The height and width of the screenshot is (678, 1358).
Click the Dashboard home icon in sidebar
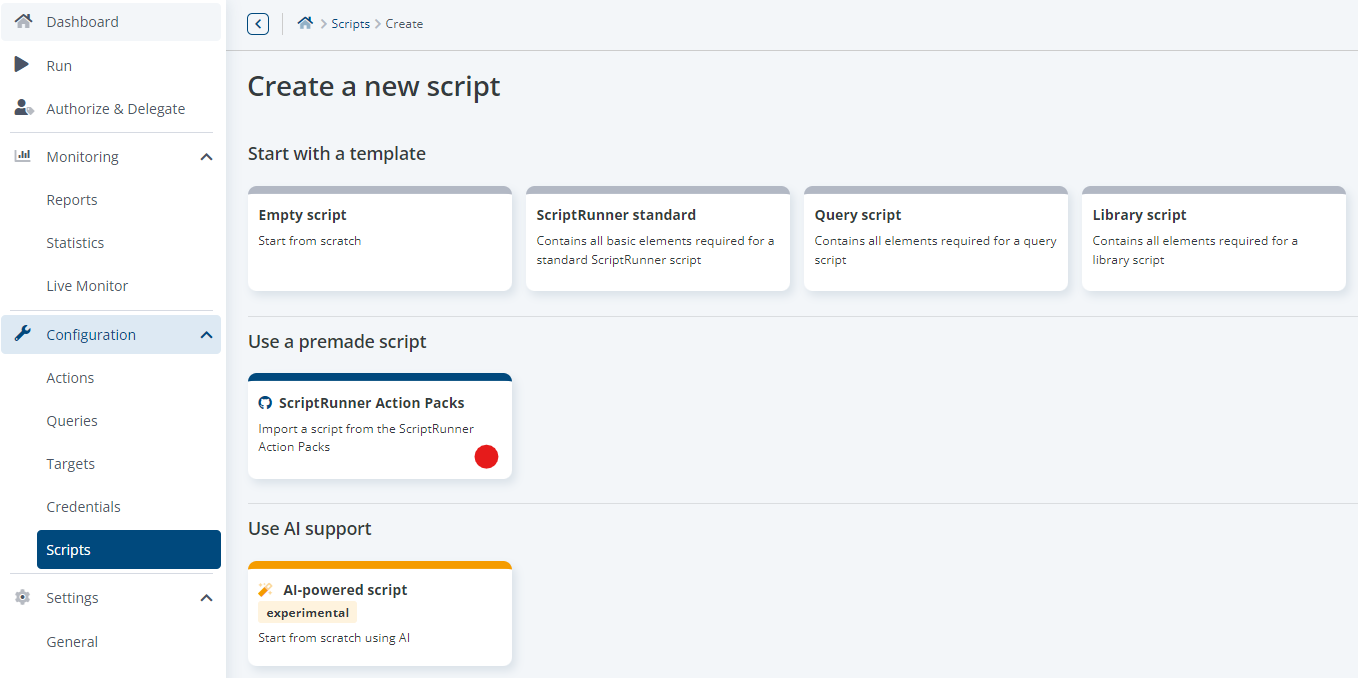23,21
